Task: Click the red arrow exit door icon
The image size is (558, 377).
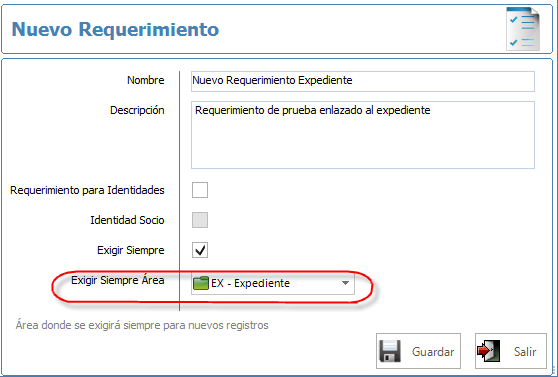Action: click(488, 351)
